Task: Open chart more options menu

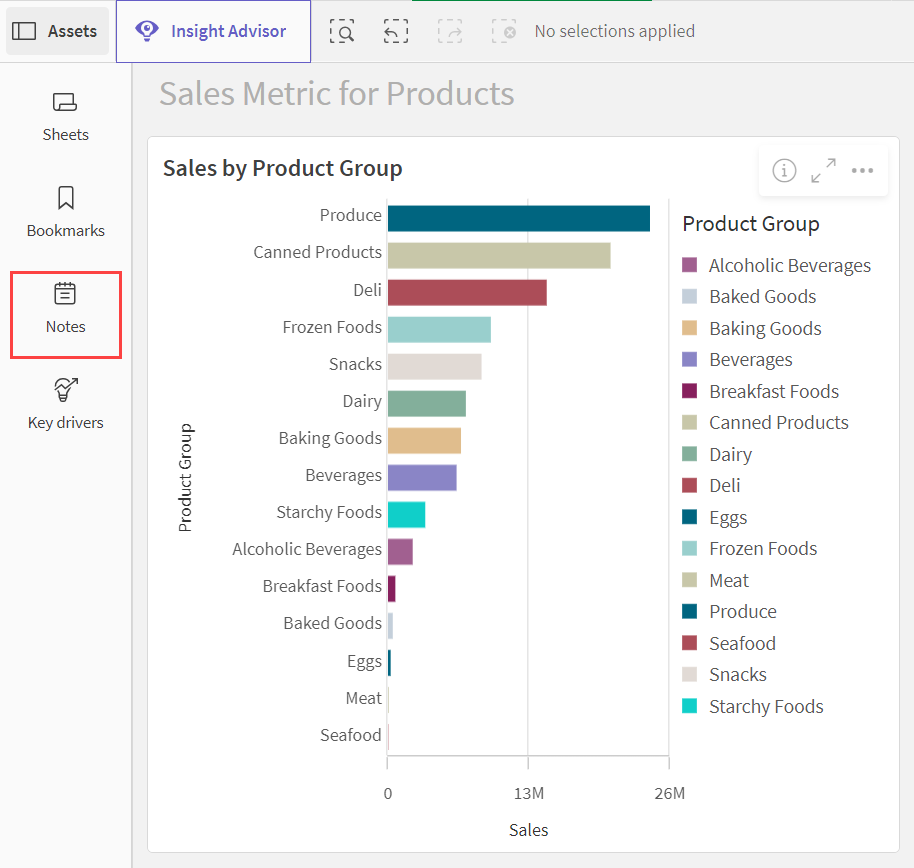Action: pos(862,171)
